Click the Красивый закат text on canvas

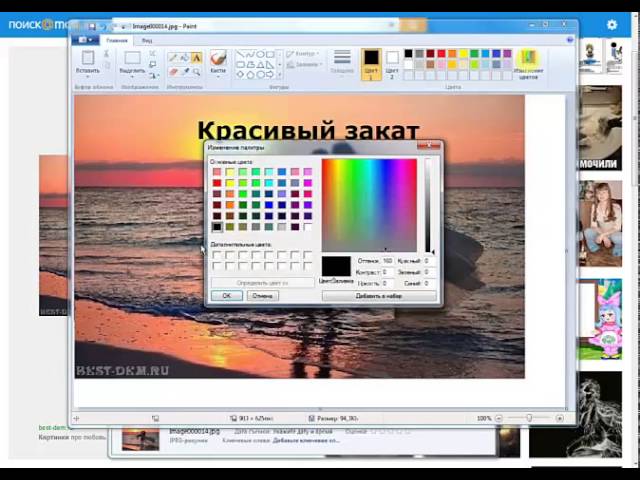[308, 131]
